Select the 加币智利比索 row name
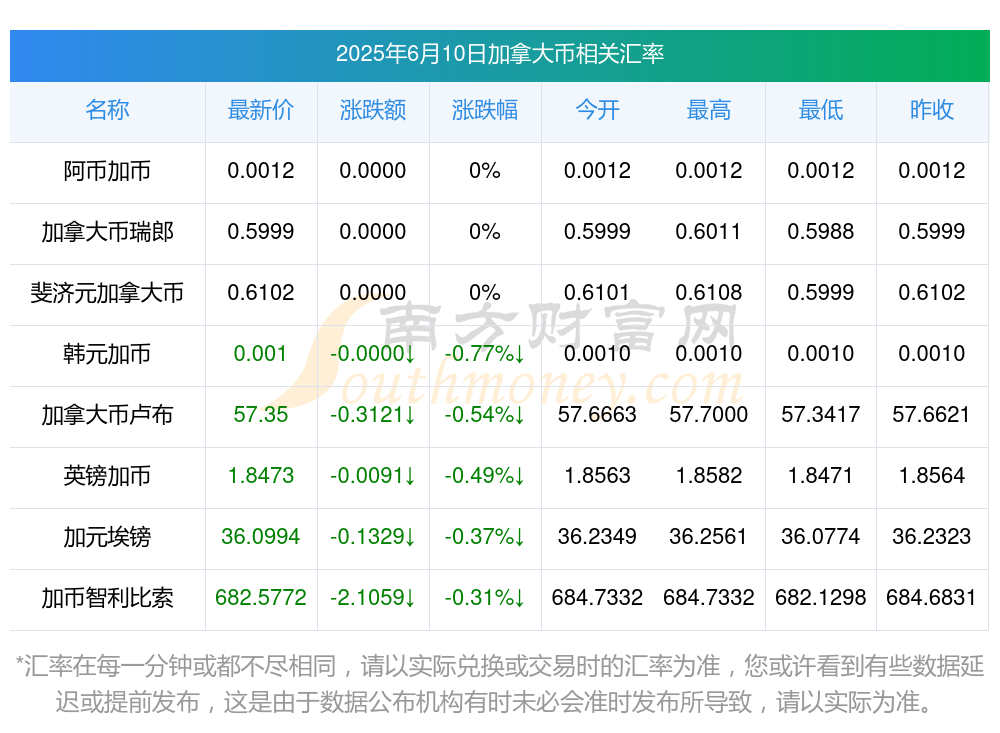 [107, 598]
